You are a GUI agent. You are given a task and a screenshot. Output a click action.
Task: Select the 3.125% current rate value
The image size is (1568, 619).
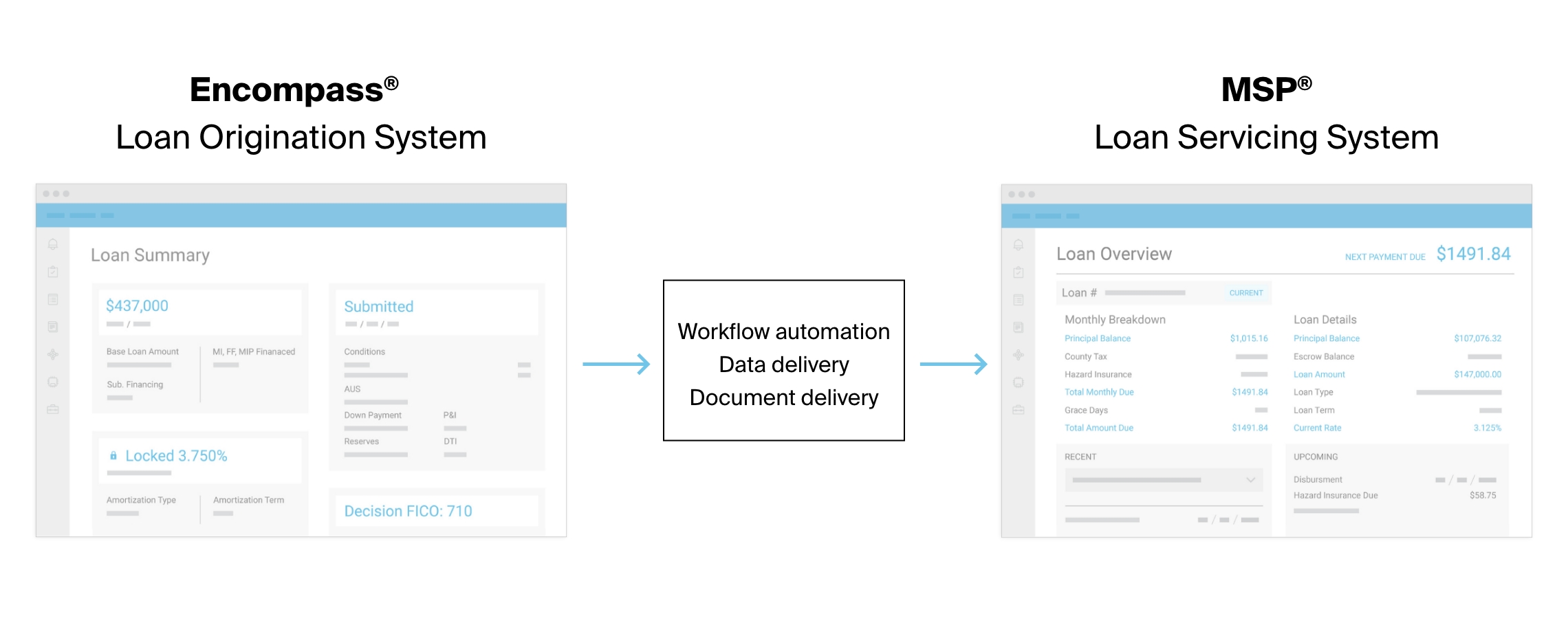pos(1487,428)
